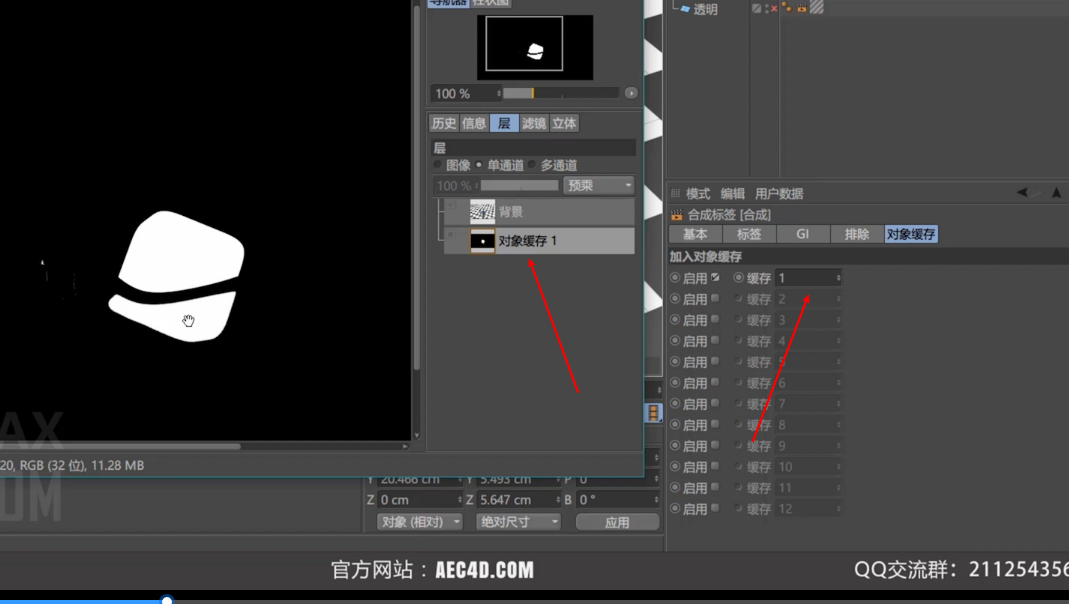Enable the 启用 checkbox for buffer 12

[x=715, y=508]
